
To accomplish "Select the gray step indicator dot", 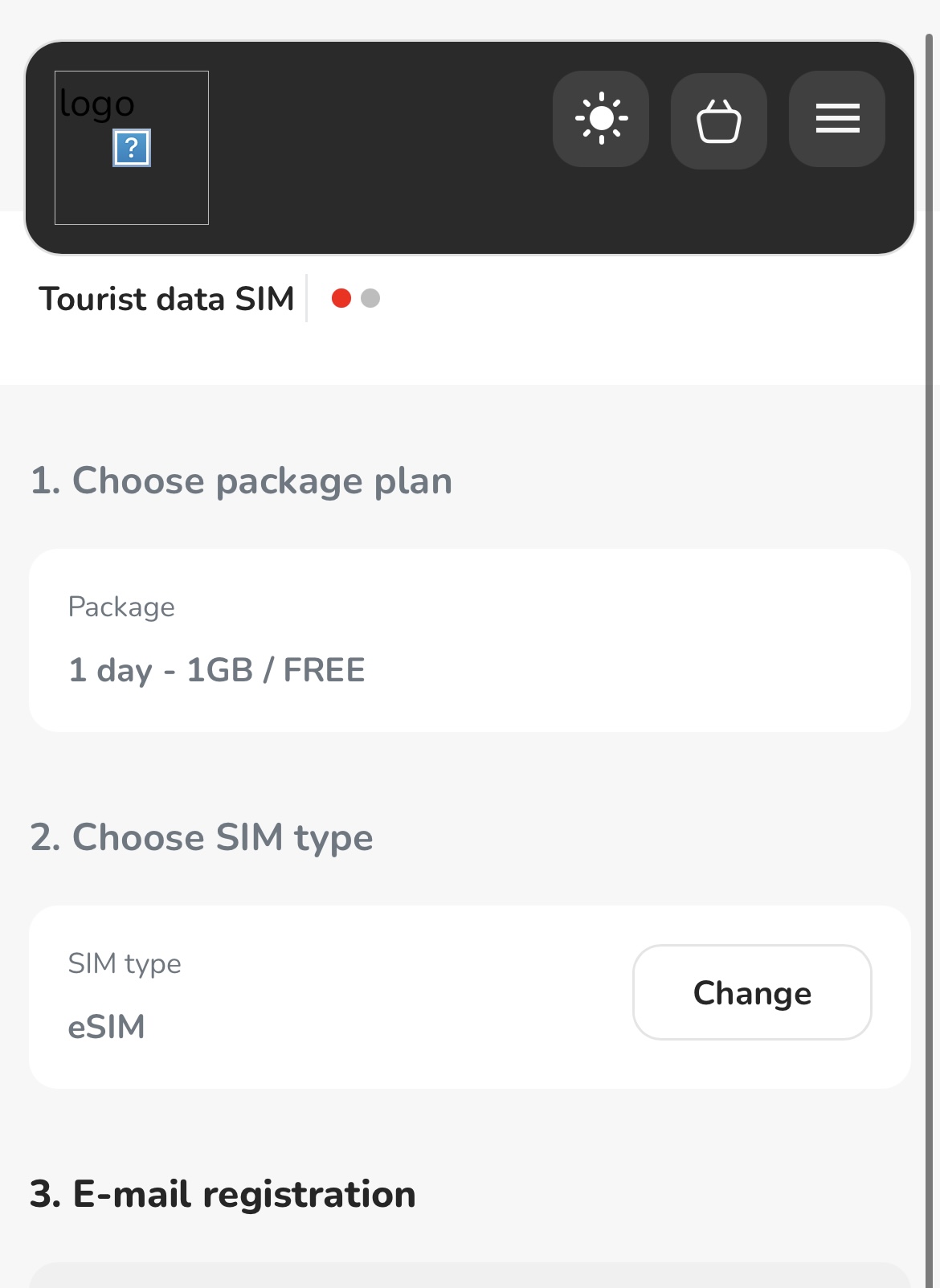I will 370,298.
